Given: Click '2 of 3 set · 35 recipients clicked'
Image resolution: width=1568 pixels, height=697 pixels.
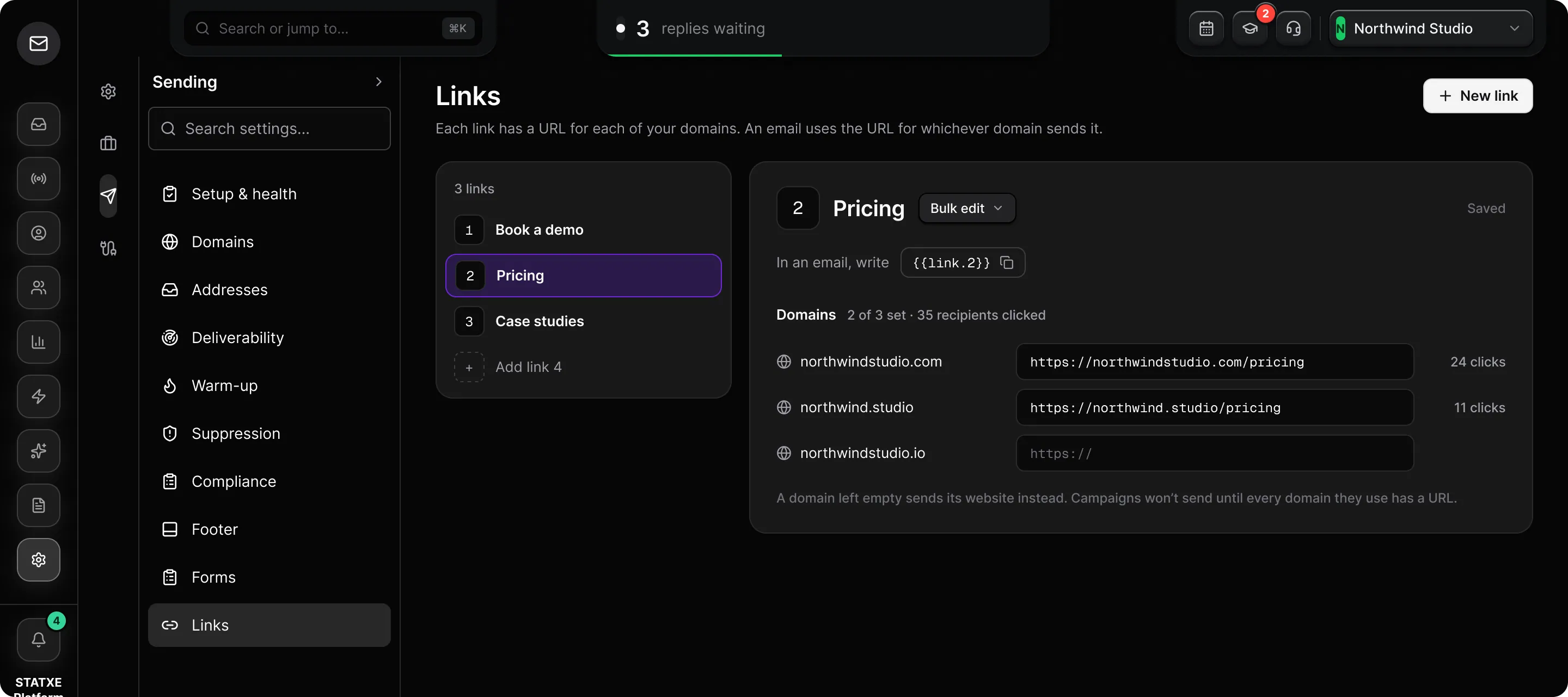Looking at the screenshot, I should [946, 315].
